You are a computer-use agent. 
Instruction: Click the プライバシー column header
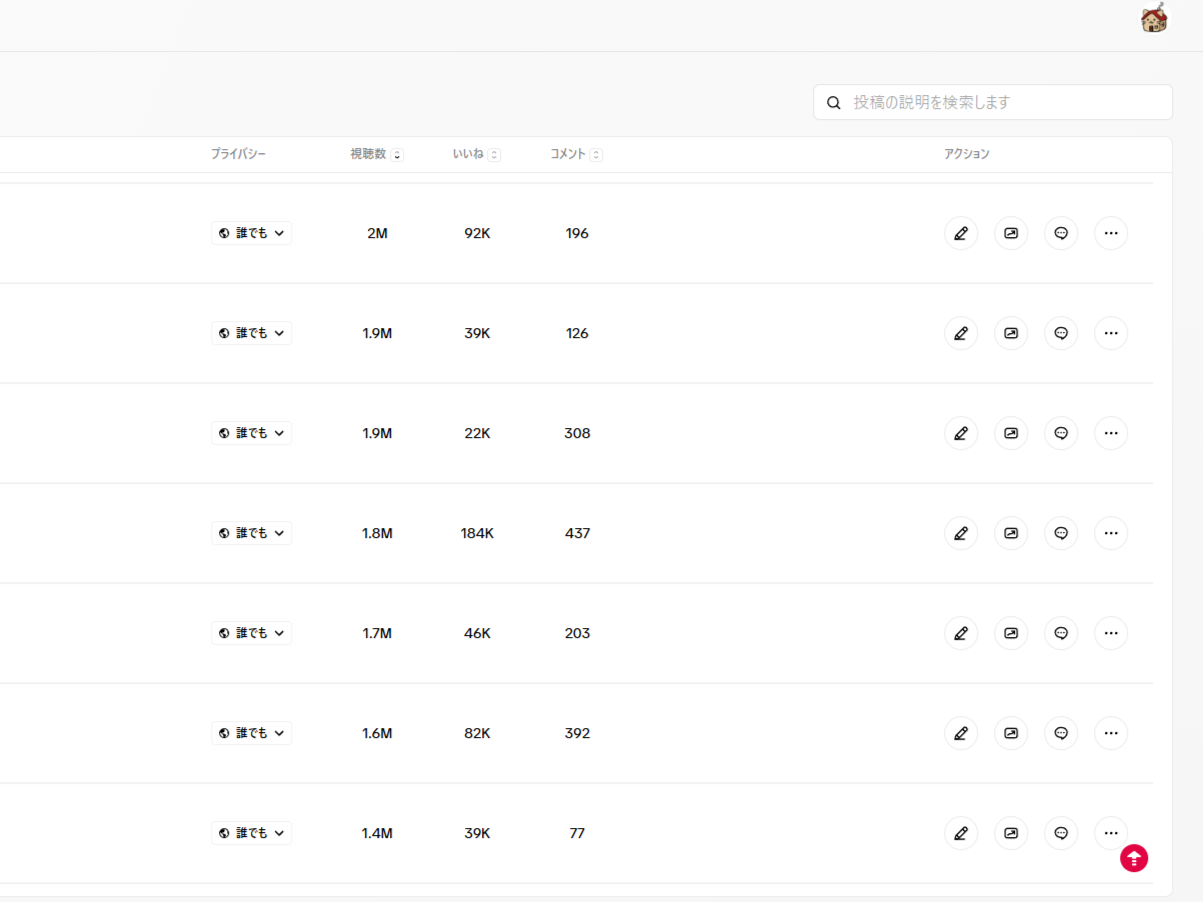click(238, 154)
